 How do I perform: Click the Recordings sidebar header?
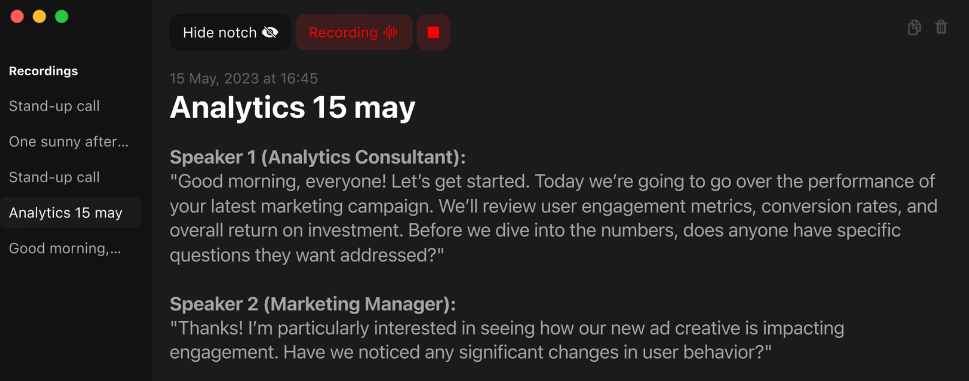point(43,71)
